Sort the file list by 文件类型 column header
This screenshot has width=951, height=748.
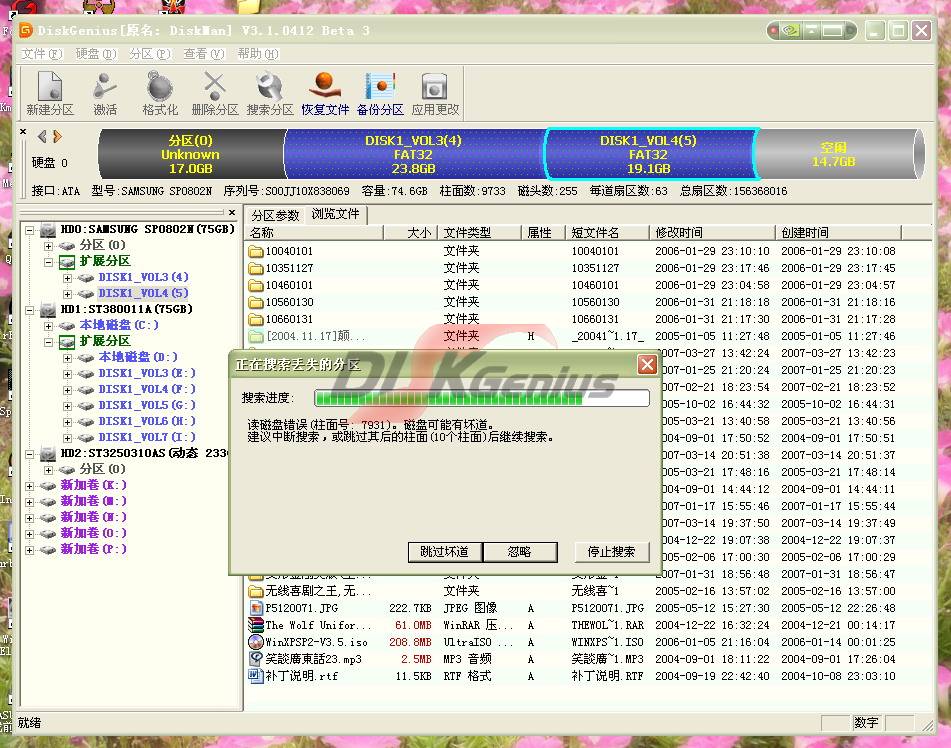(x=479, y=232)
